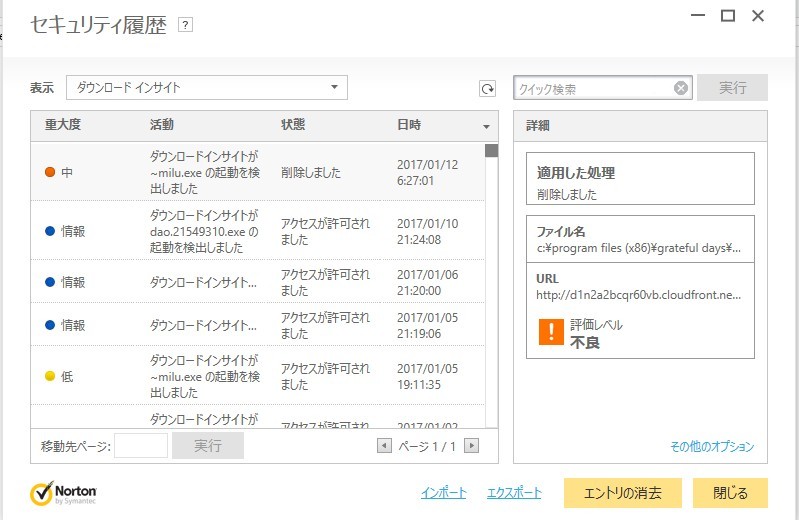799x520 pixels.
Task: Focus the クイック検索 input field
Action: [594, 89]
